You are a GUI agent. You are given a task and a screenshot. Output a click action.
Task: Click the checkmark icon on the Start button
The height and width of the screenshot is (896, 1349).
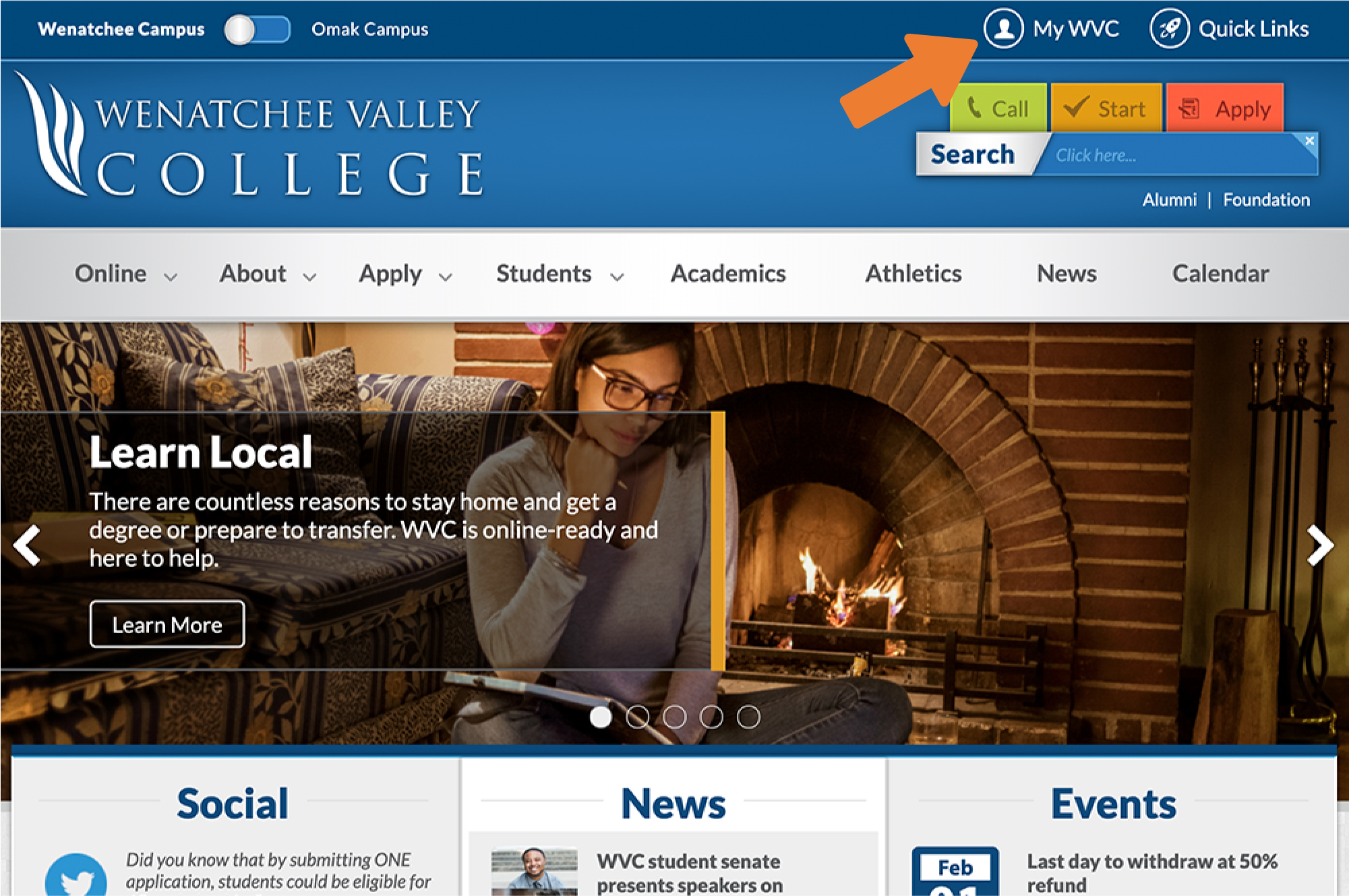(1076, 107)
